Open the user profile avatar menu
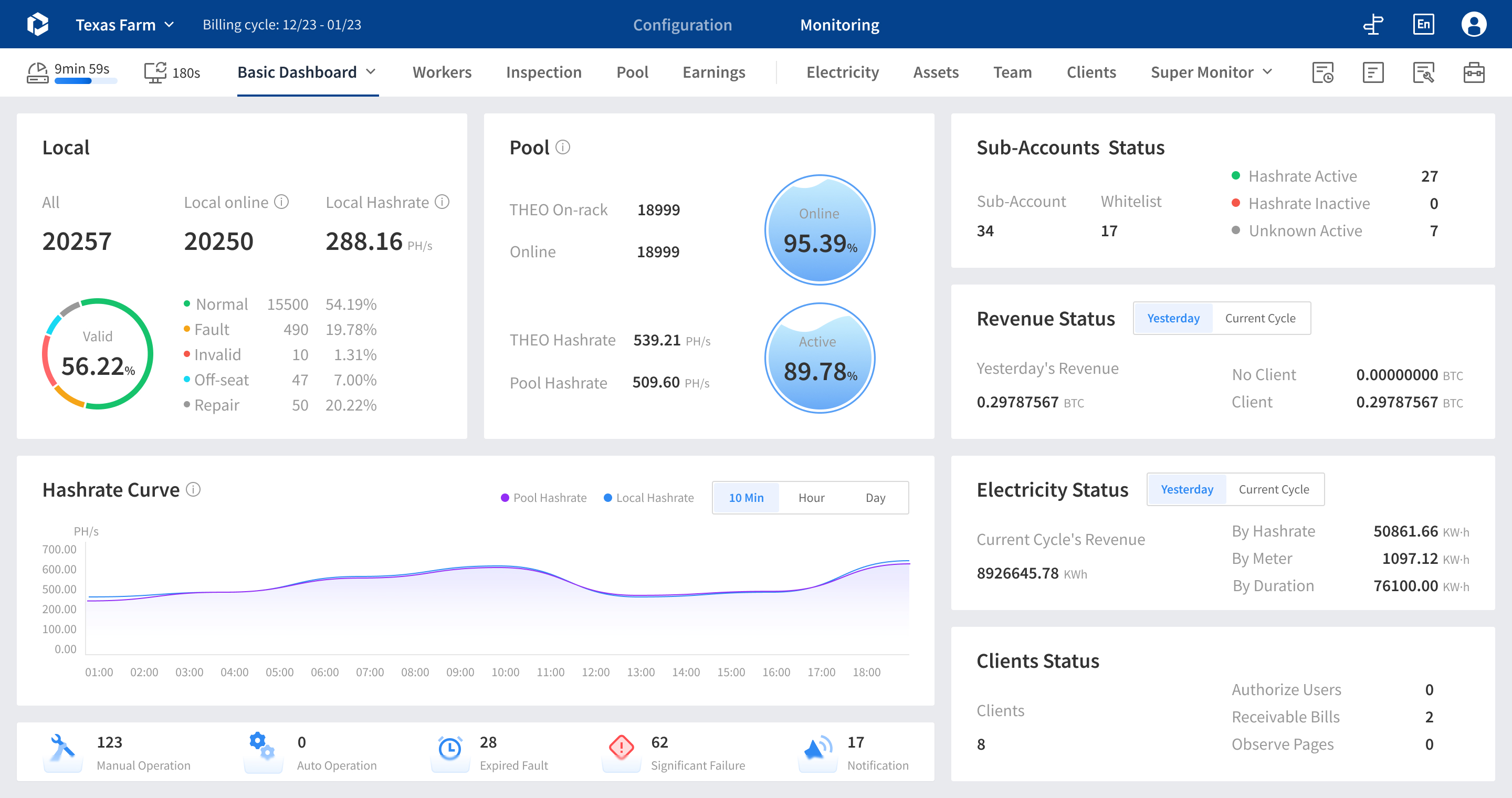This screenshot has width=1512, height=798. coord(1474,24)
